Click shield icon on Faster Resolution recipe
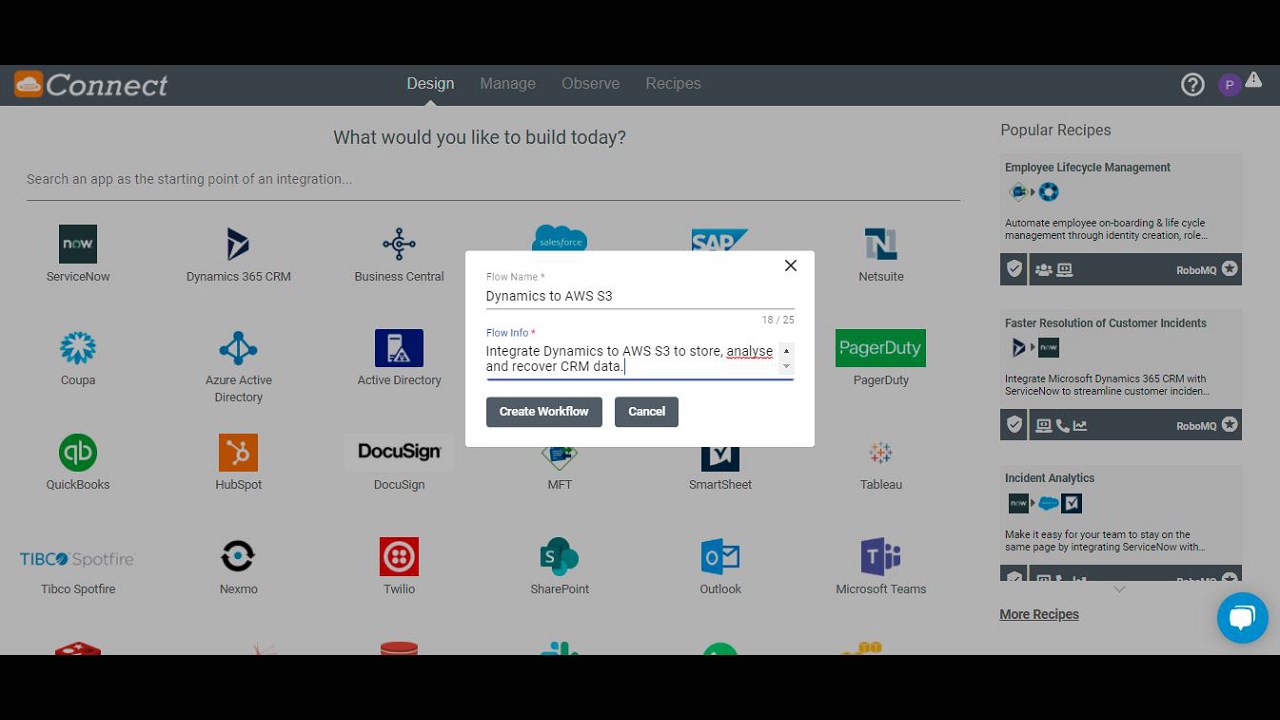This screenshot has width=1280, height=720. tap(1014, 425)
